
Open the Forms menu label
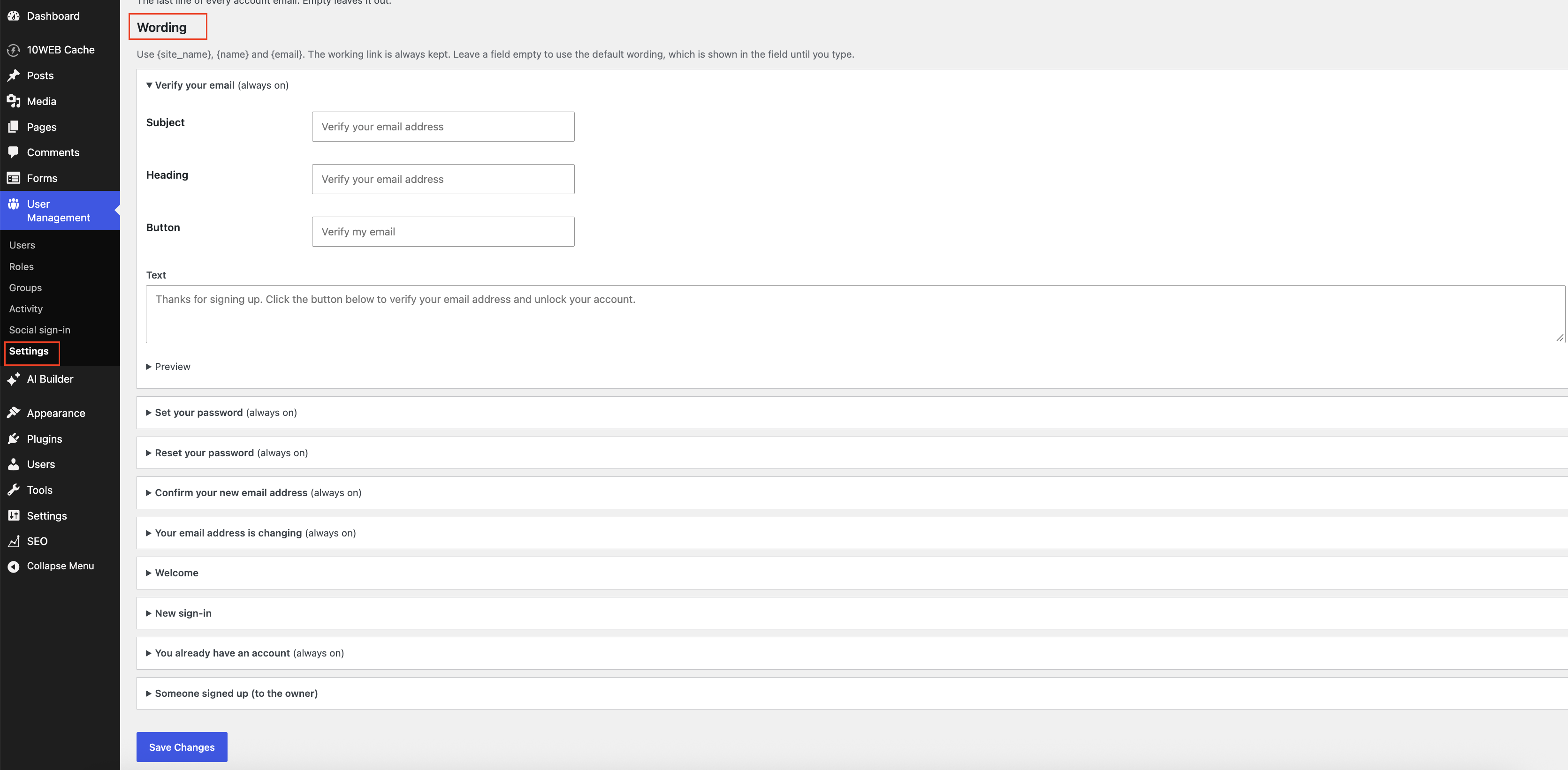tap(42, 178)
